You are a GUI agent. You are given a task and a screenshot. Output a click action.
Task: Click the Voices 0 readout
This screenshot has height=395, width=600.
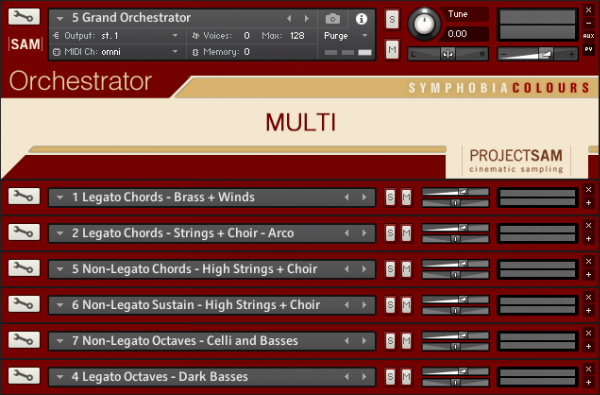click(246, 36)
